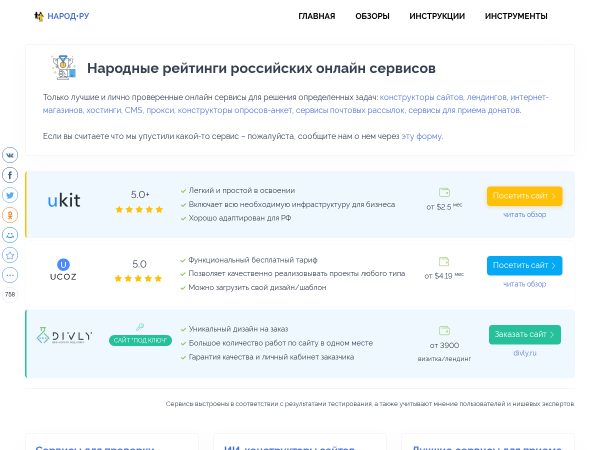The height and width of the screenshot is (450, 600).
Task: Click the trophy rating icon beside heading
Action: point(64,68)
